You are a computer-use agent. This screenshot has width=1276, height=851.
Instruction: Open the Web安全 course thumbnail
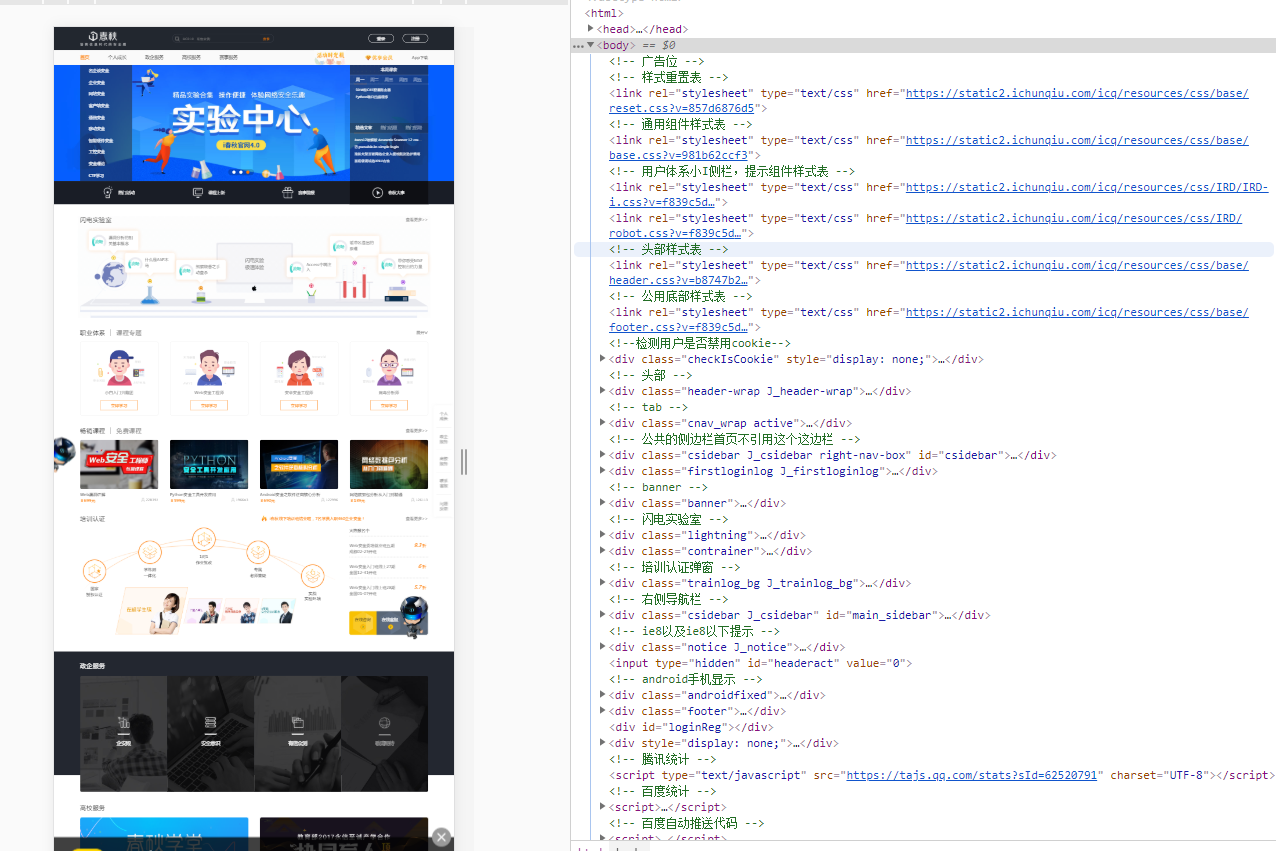(x=119, y=464)
